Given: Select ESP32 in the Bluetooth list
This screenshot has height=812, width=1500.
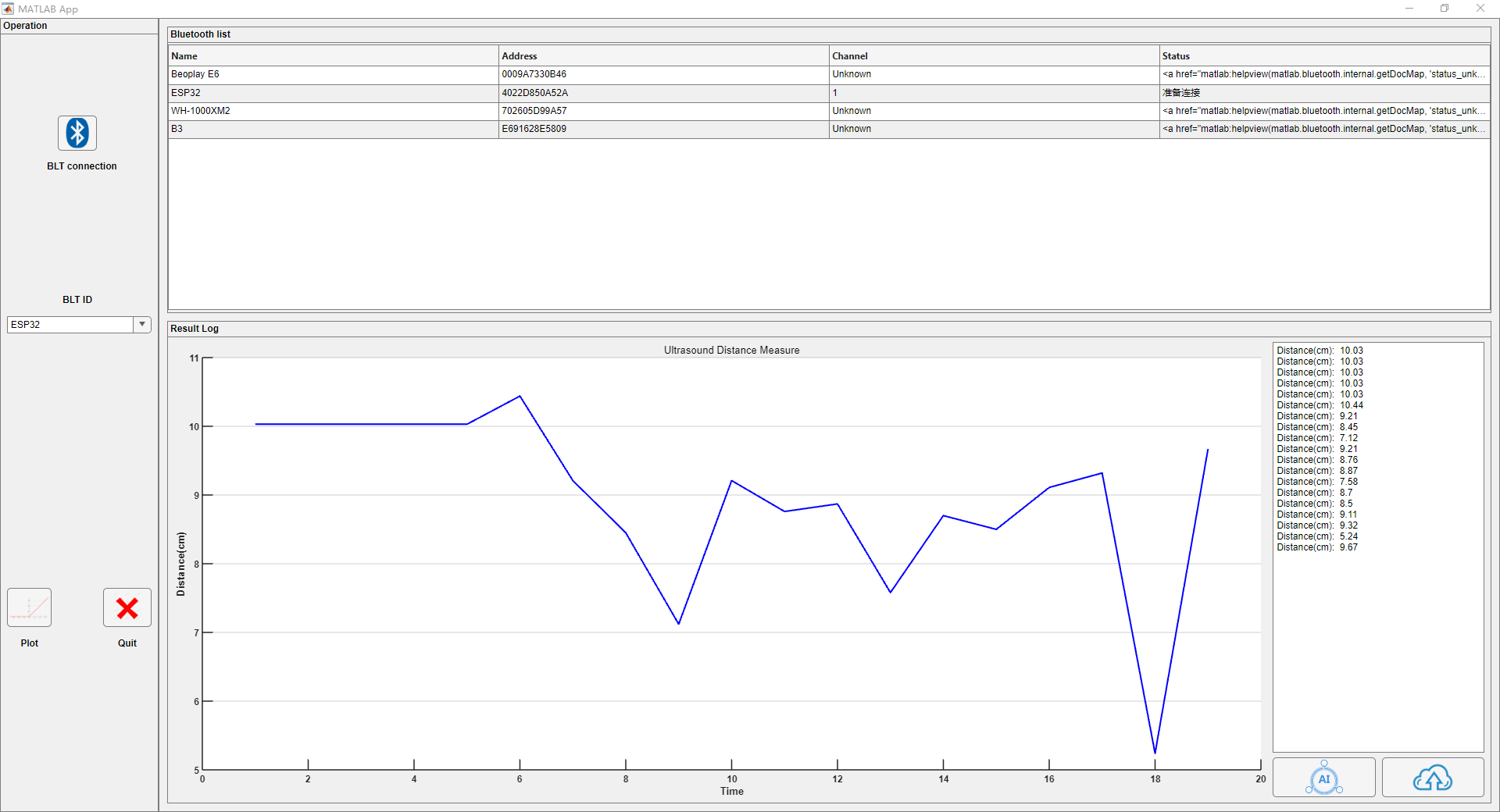Looking at the screenshot, I should [x=186, y=93].
